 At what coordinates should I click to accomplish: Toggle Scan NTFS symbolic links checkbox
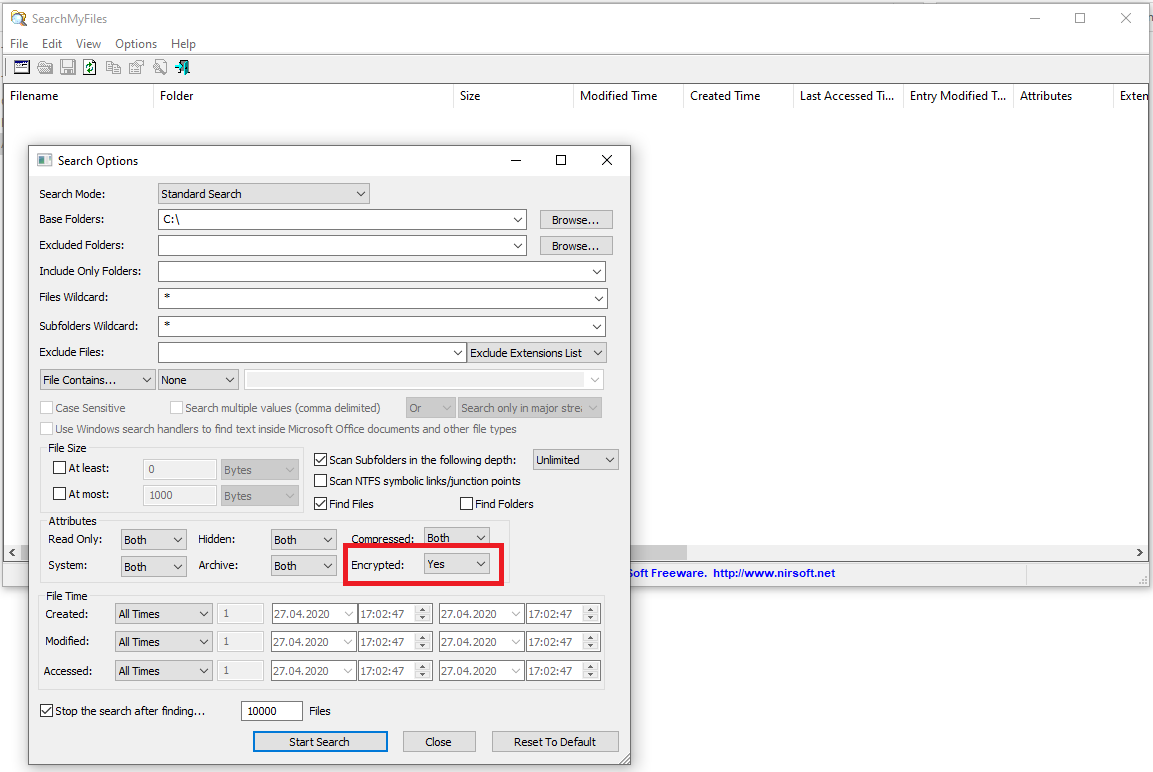point(321,481)
